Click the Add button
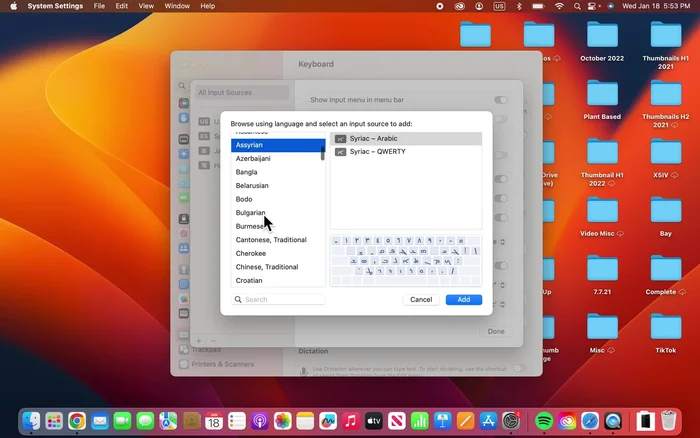700x438 pixels. coord(463,300)
